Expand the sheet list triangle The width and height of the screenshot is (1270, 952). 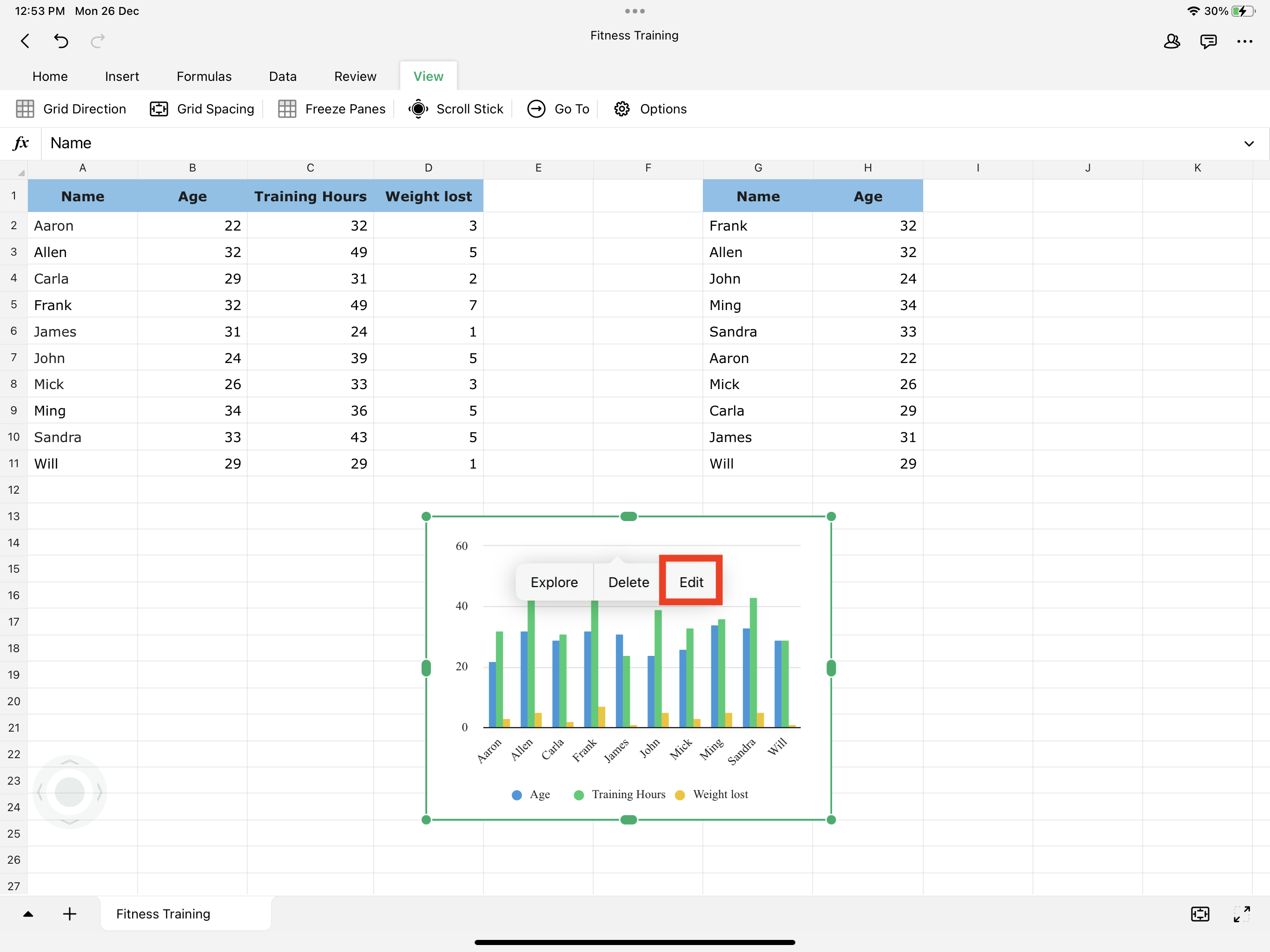click(27, 914)
